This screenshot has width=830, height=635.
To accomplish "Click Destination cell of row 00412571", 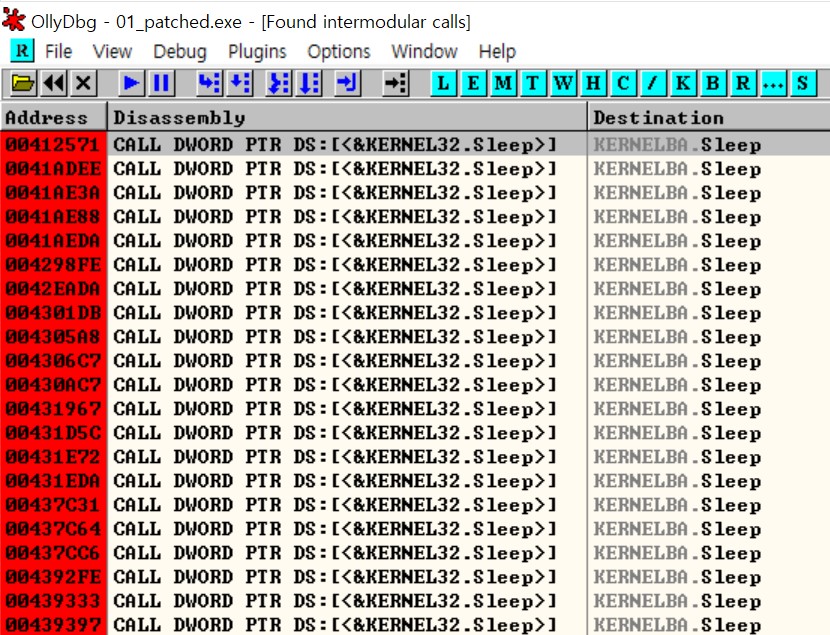I will point(709,144).
